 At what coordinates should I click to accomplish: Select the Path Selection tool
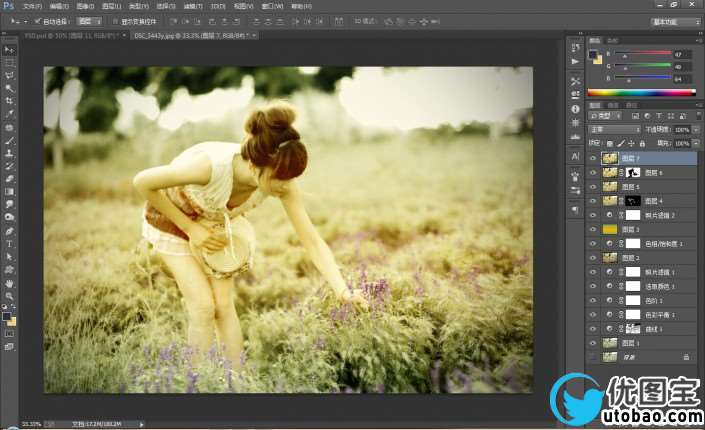tap(9, 256)
